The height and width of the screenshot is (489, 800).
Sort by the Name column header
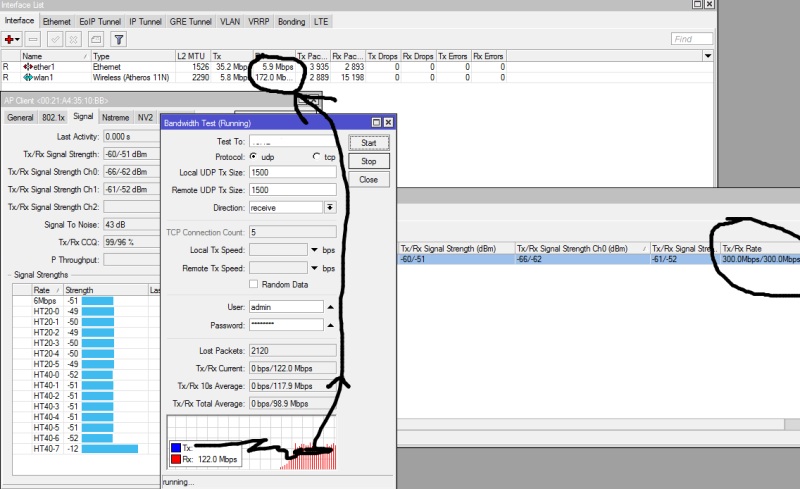click(x=55, y=56)
